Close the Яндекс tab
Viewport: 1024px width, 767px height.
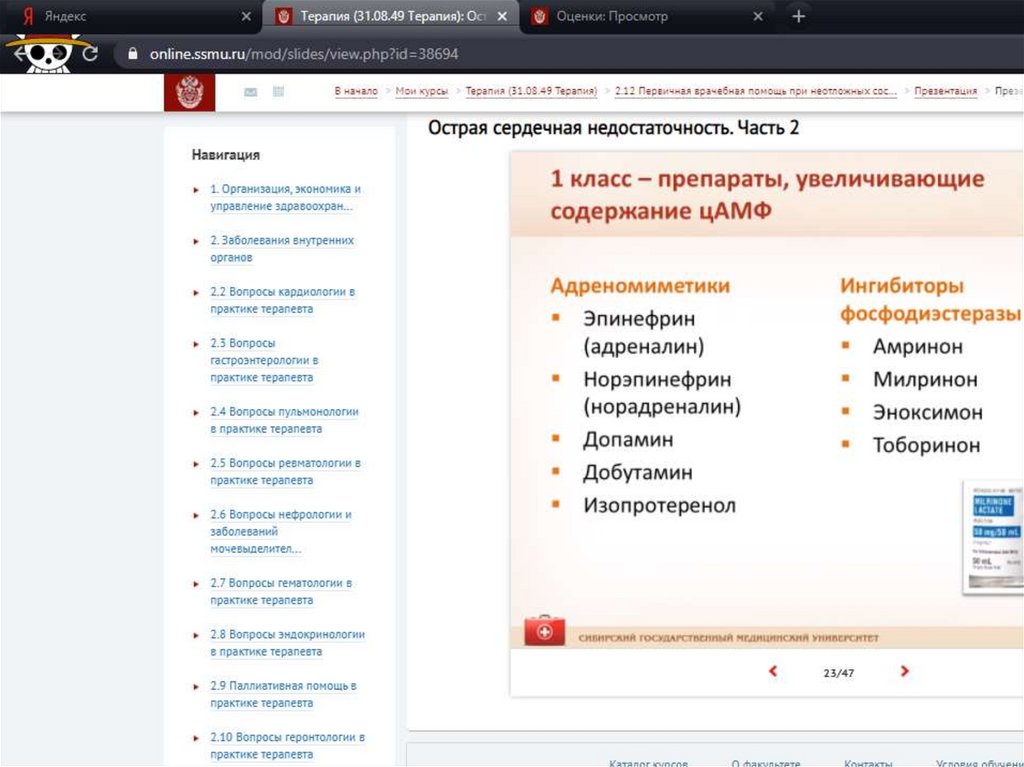point(246,16)
